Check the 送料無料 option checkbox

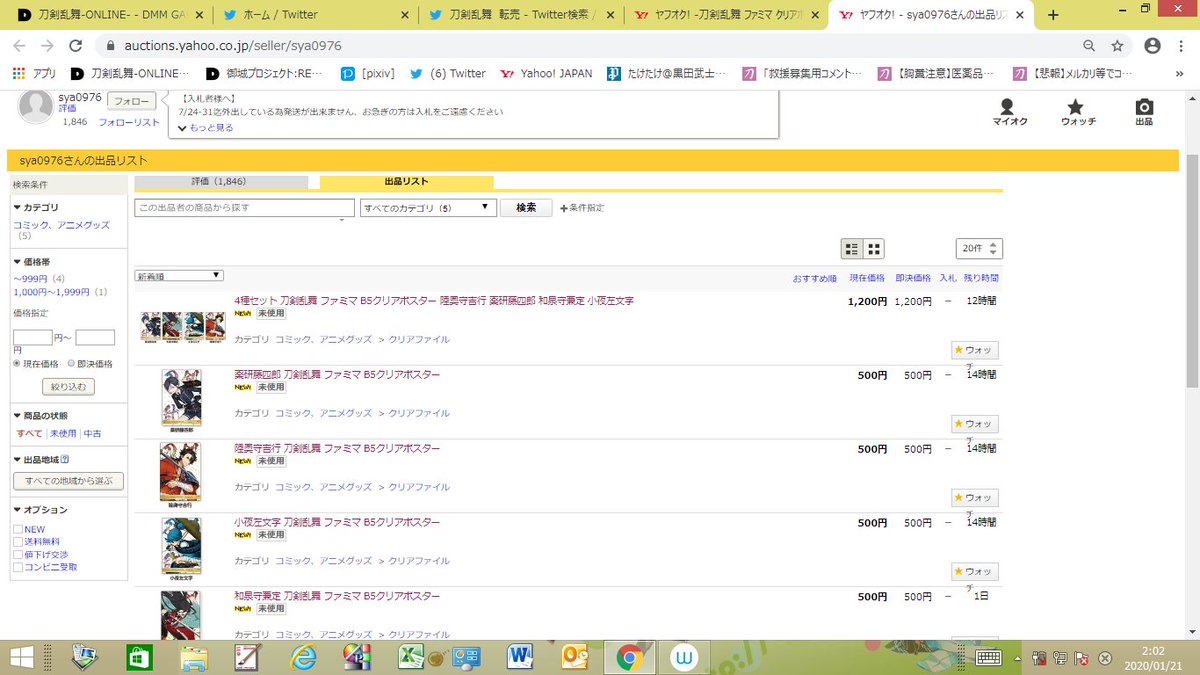pos(18,542)
